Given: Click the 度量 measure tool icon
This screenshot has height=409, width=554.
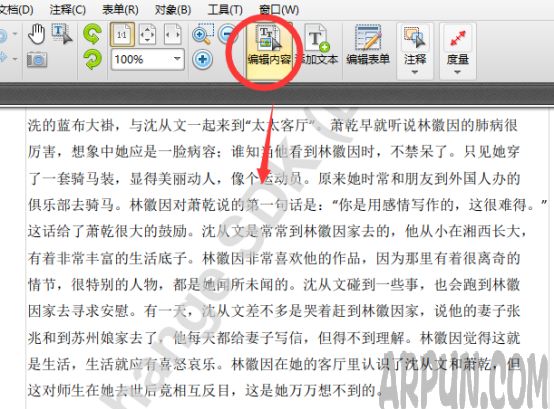Looking at the screenshot, I should pos(457,37).
